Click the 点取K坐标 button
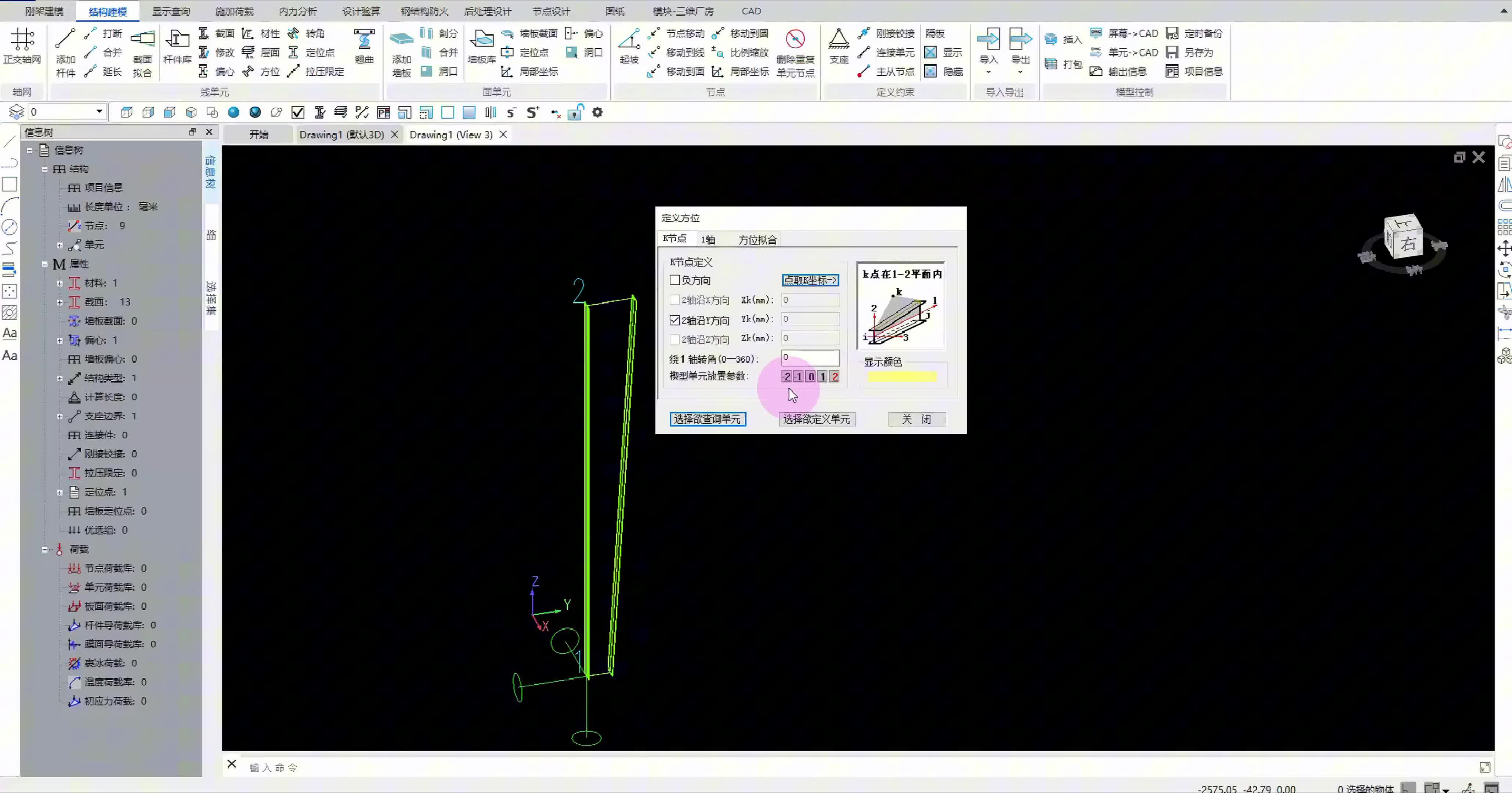 [x=810, y=280]
